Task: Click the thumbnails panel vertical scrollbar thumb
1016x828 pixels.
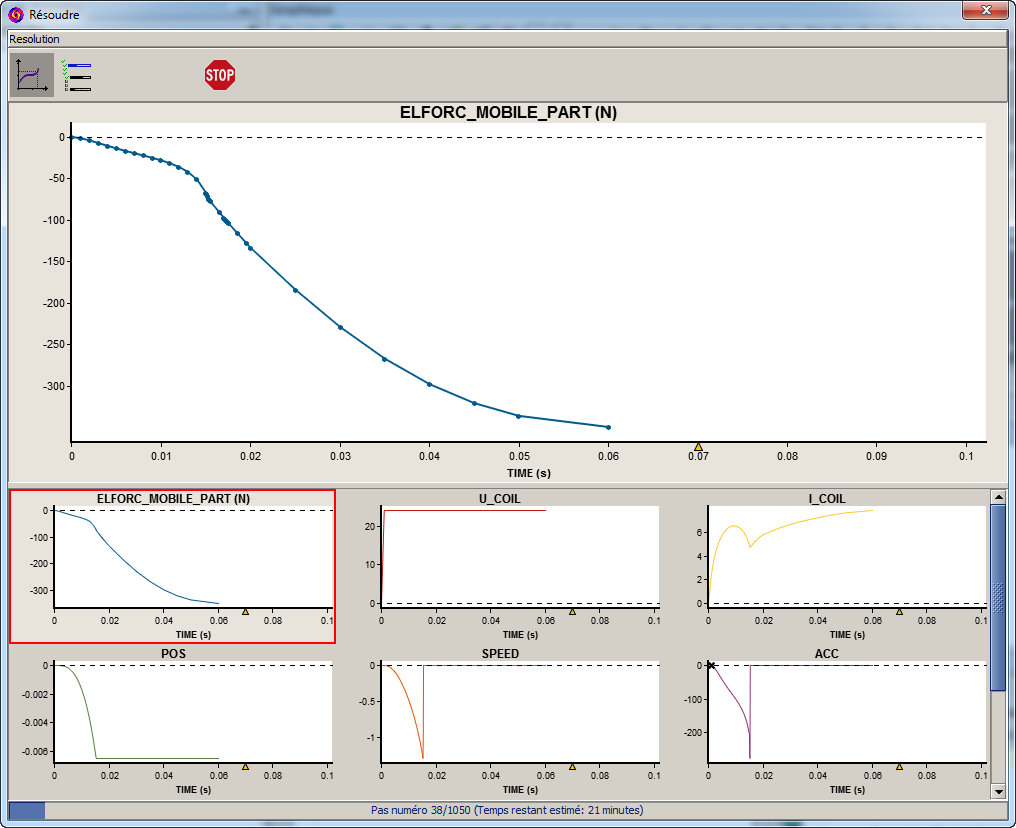Action: (x=997, y=597)
